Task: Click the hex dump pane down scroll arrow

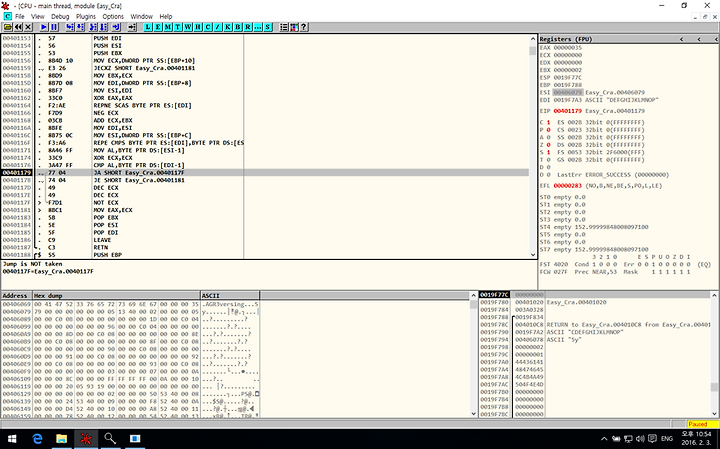Action: [474, 414]
